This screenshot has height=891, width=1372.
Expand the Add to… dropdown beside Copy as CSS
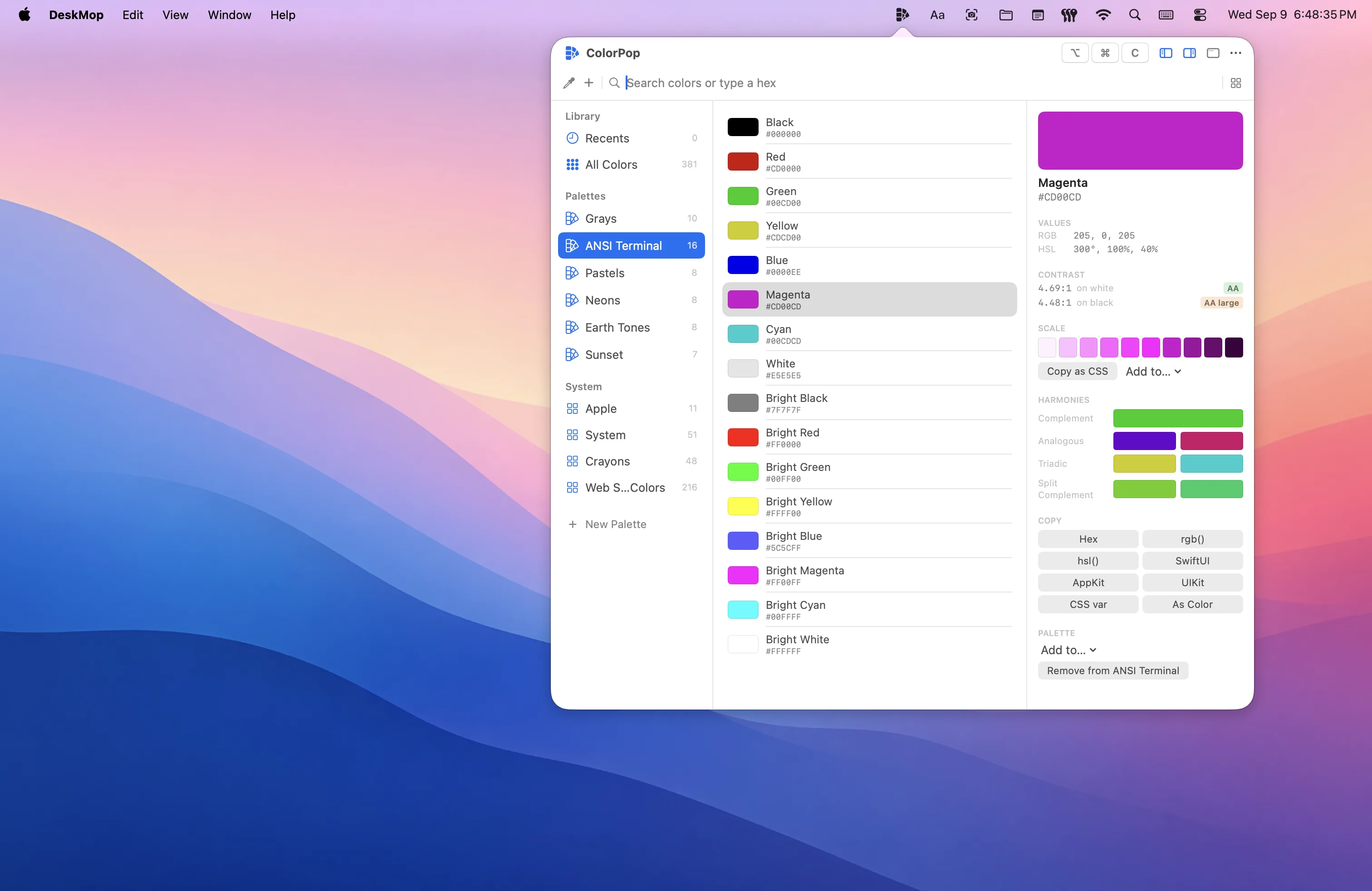pyautogui.click(x=1153, y=372)
